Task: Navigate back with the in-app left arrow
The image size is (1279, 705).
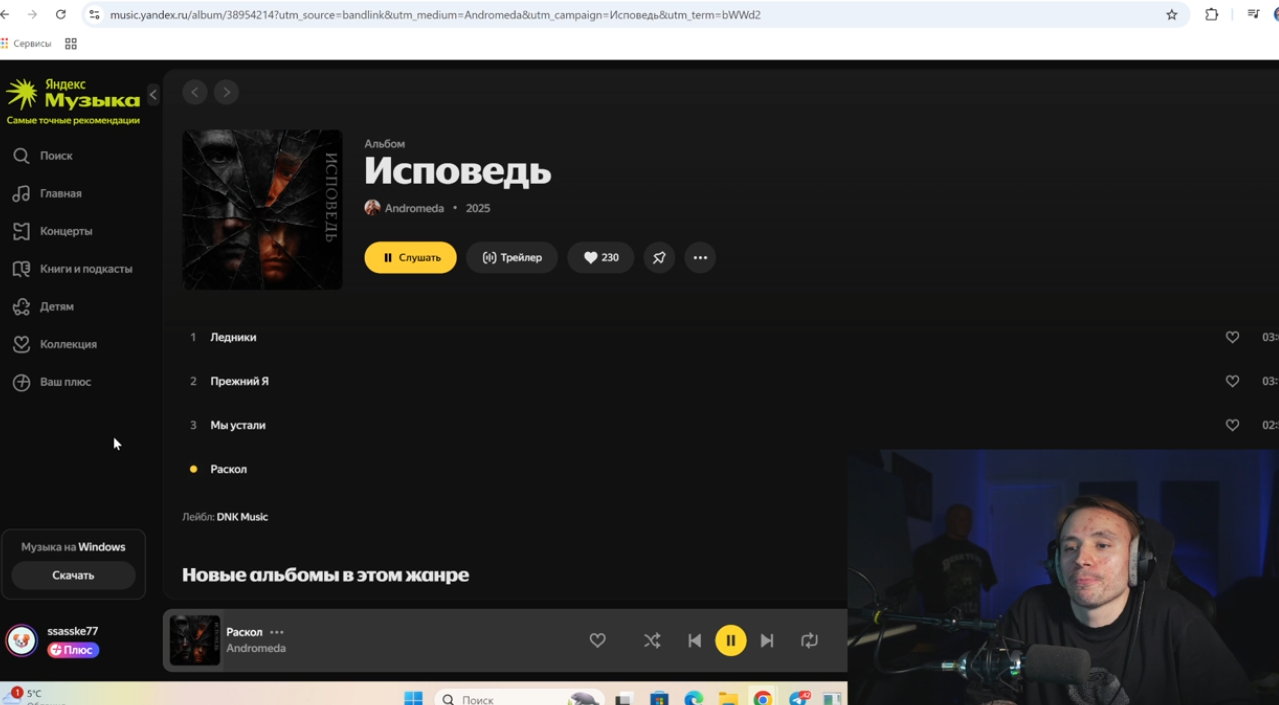Action: (195, 92)
